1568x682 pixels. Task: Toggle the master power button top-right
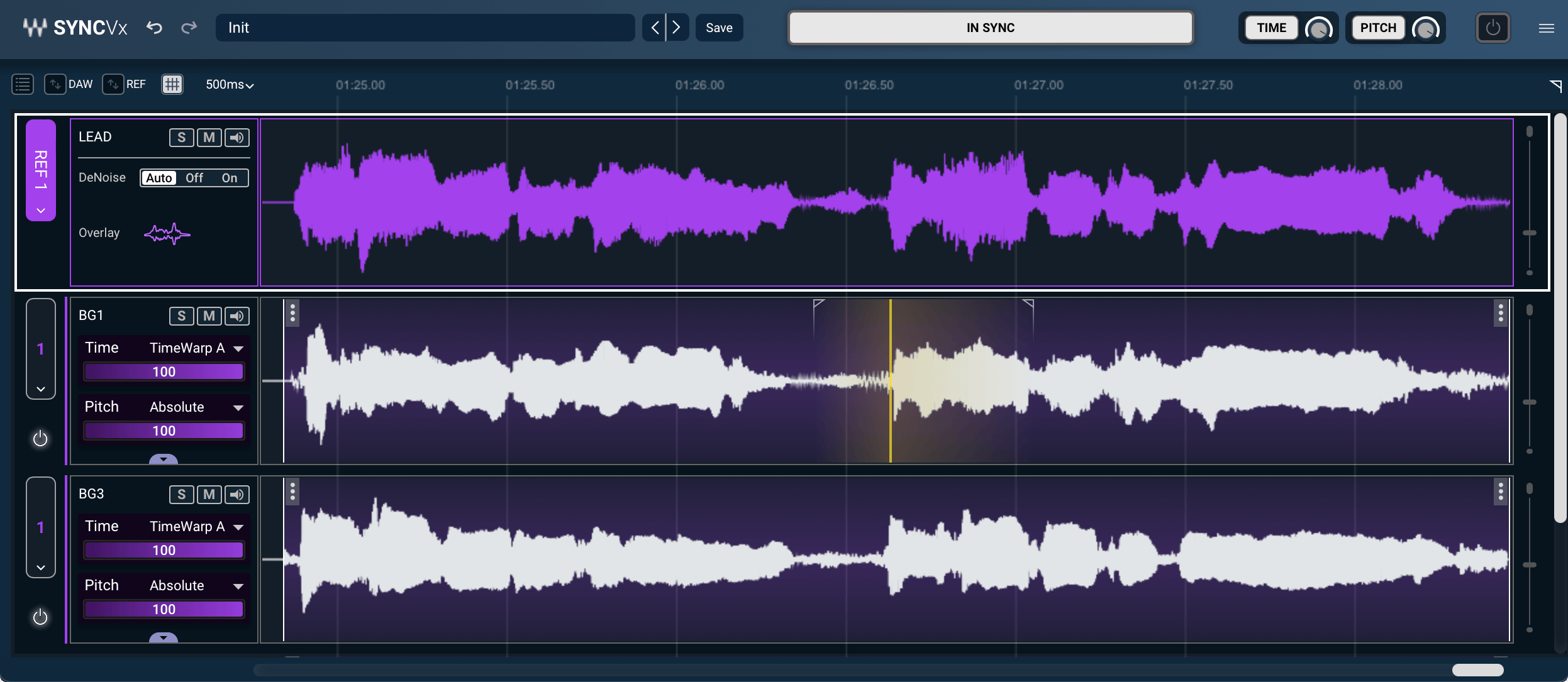pyautogui.click(x=1494, y=28)
